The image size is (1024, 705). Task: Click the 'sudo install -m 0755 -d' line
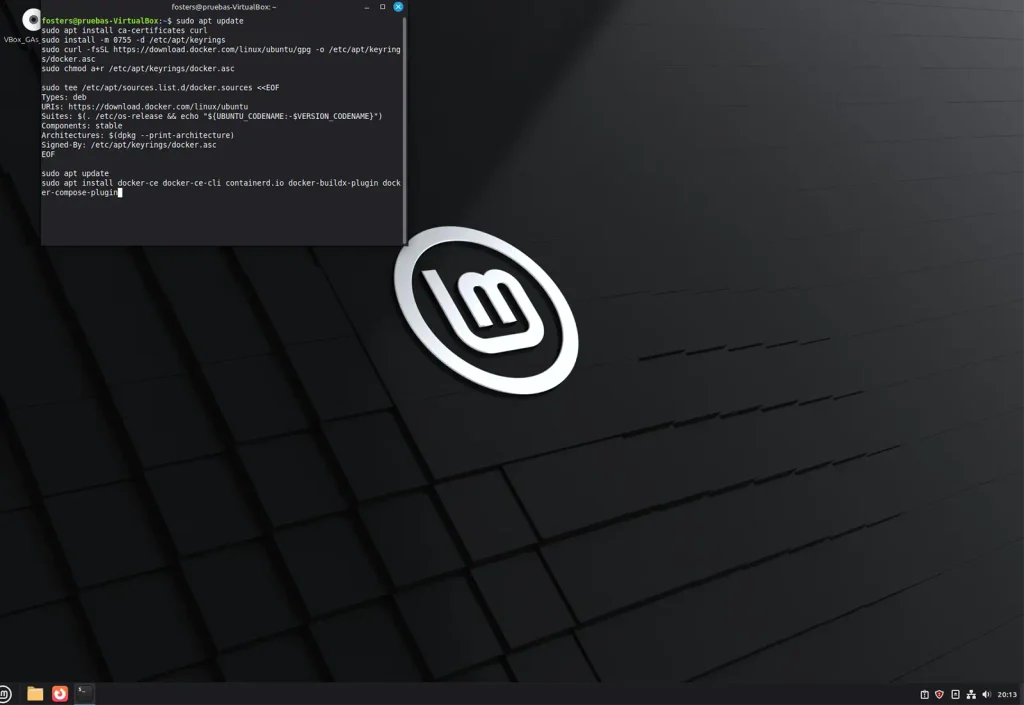coord(133,40)
